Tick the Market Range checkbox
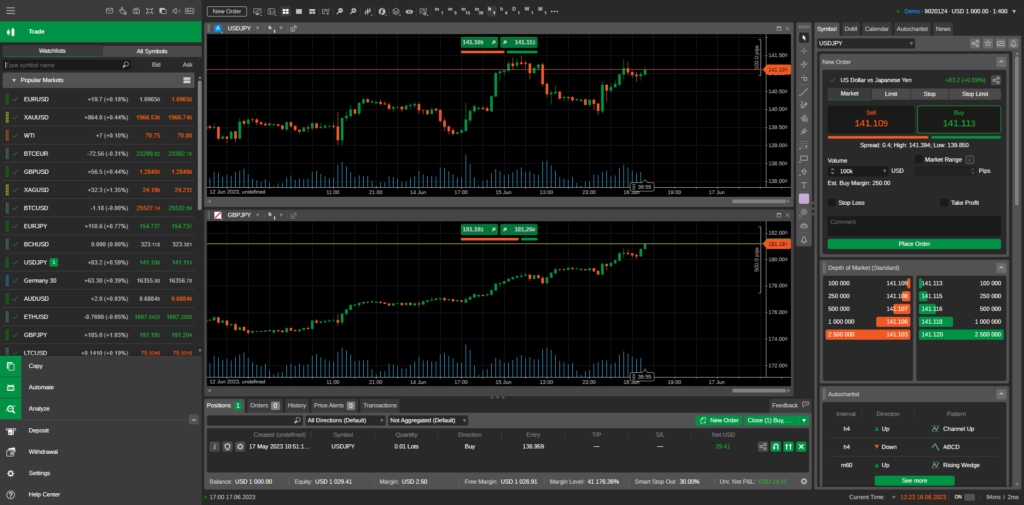 tap(919, 159)
